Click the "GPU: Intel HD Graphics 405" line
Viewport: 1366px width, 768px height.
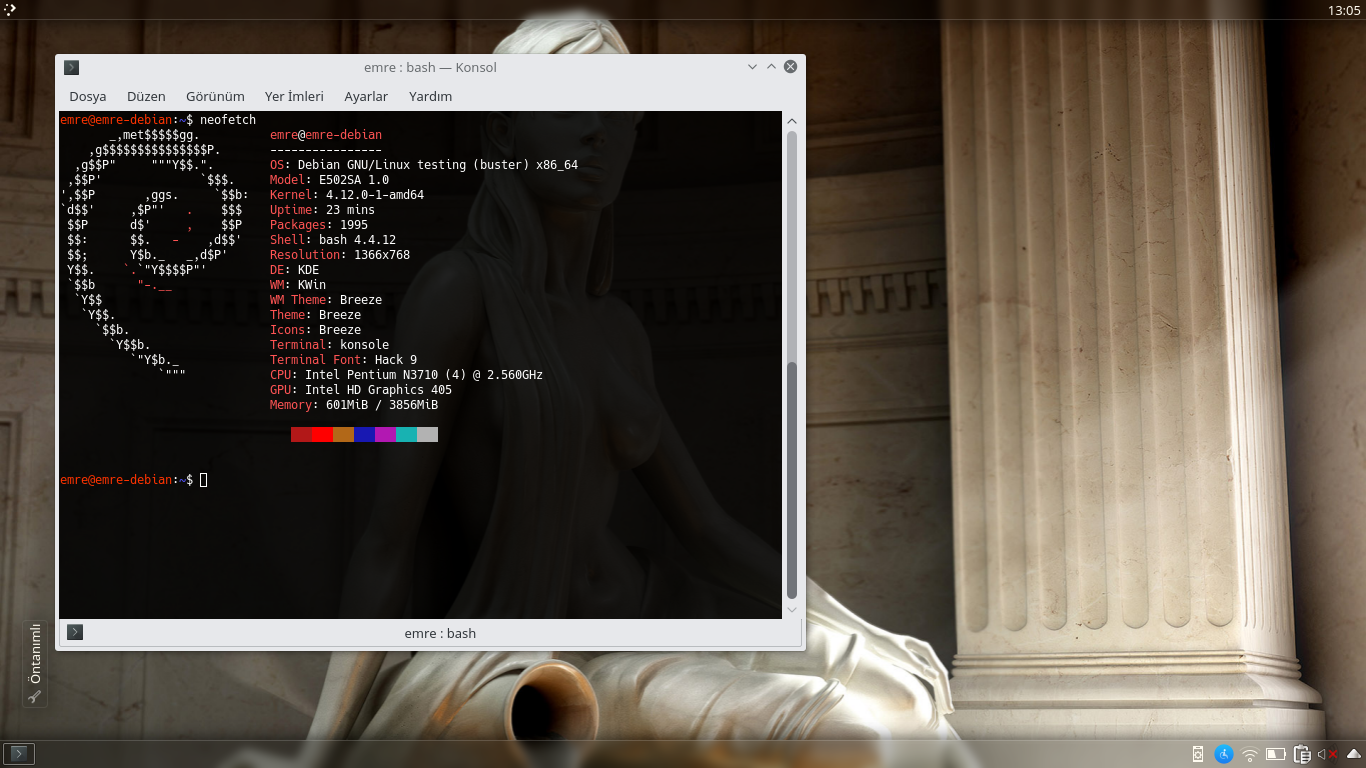[361, 390]
